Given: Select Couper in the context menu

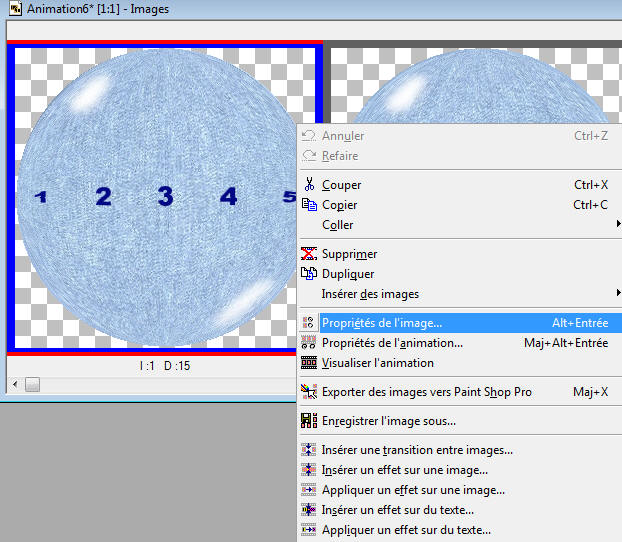Looking at the screenshot, I should tap(459, 185).
